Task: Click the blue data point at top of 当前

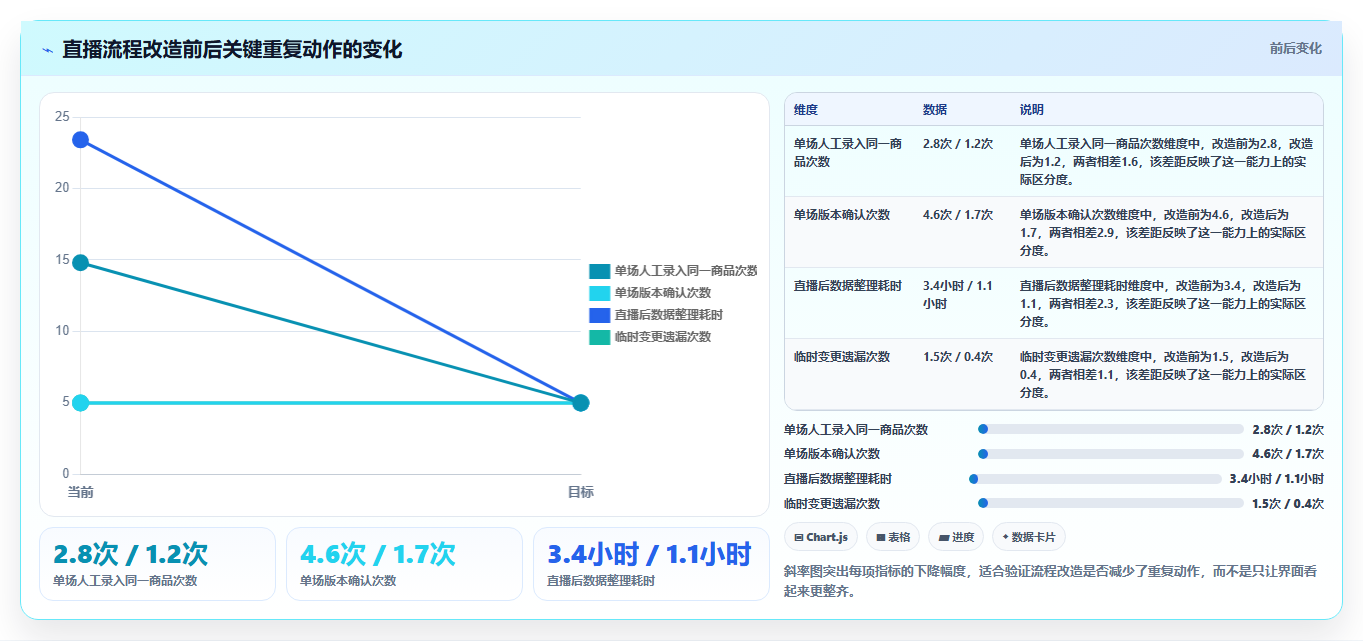Action: click(x=80, y=139)
